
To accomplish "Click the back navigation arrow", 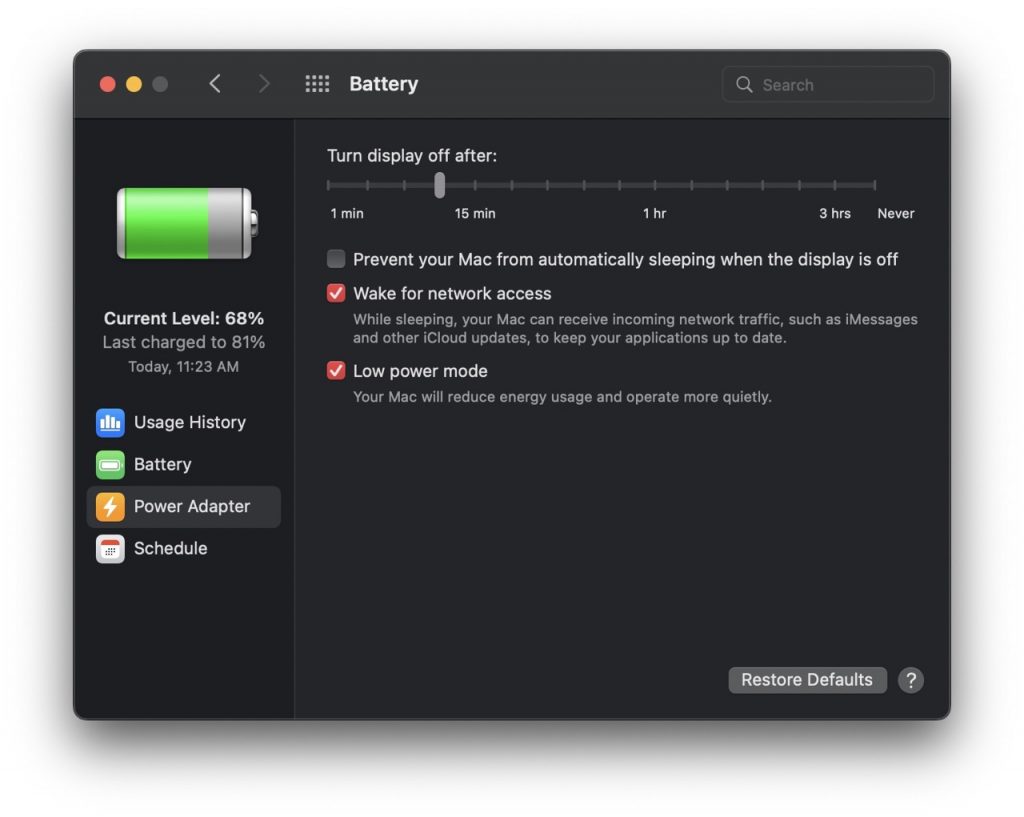I will point(215,84).
